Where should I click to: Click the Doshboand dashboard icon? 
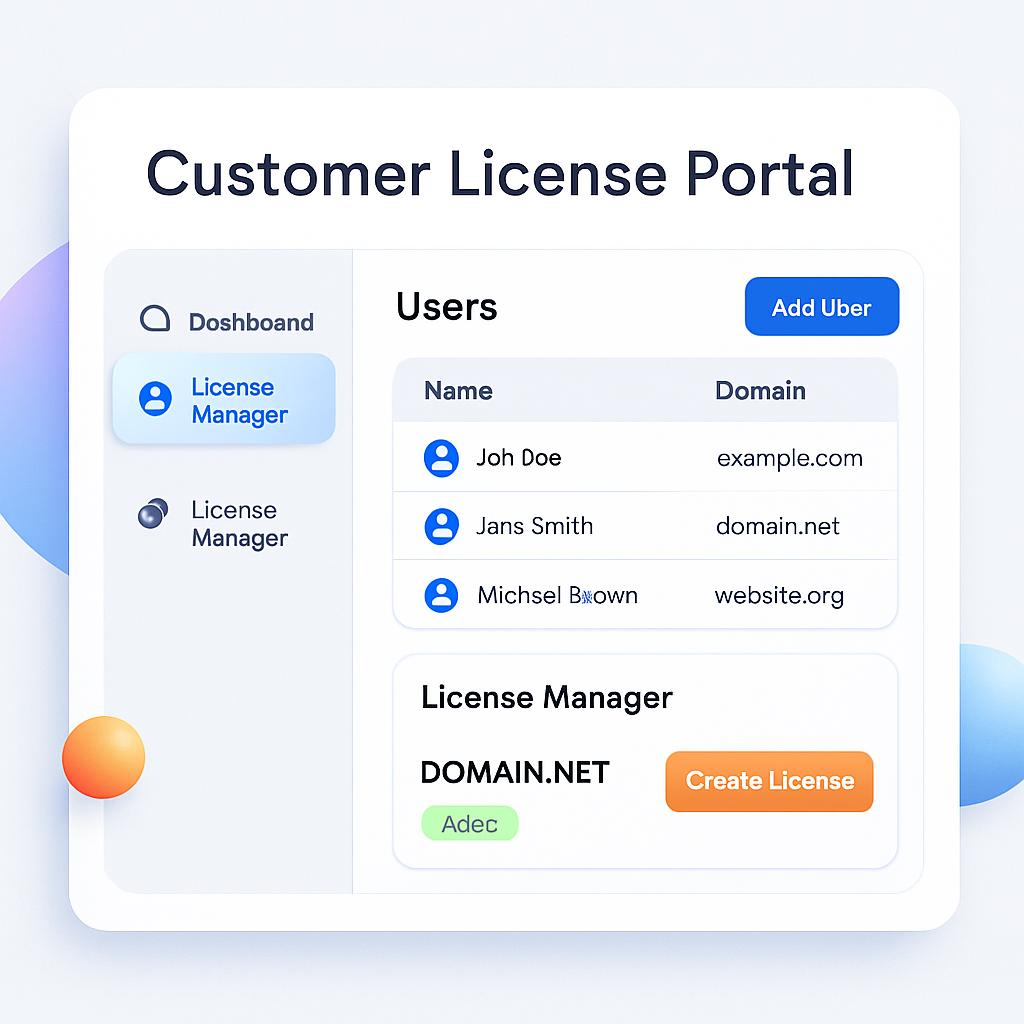click(x=153, y=318)
